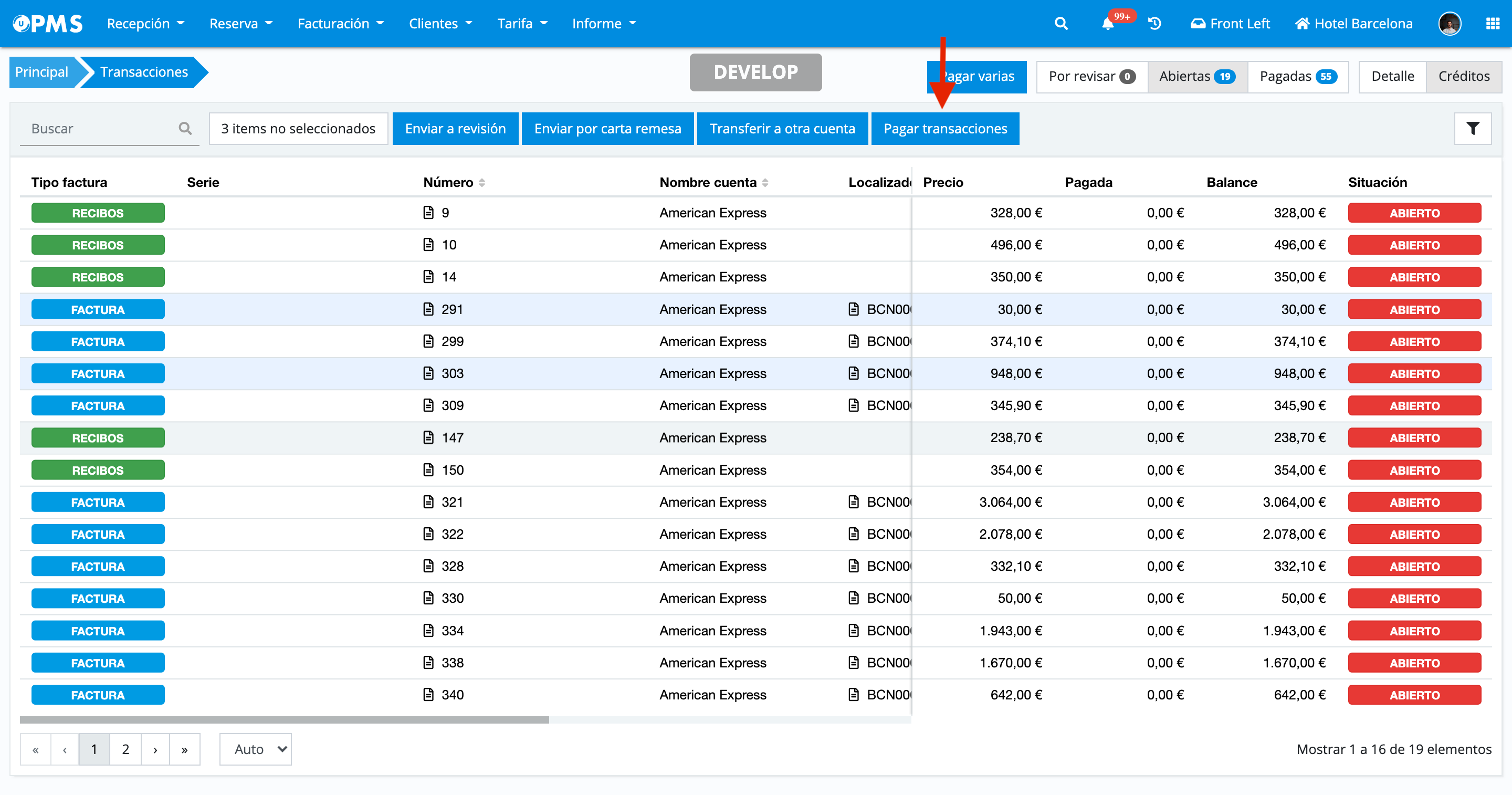Switch to Pagadas tab
The image size is (1512, 795).
(x=1298, y=76)
